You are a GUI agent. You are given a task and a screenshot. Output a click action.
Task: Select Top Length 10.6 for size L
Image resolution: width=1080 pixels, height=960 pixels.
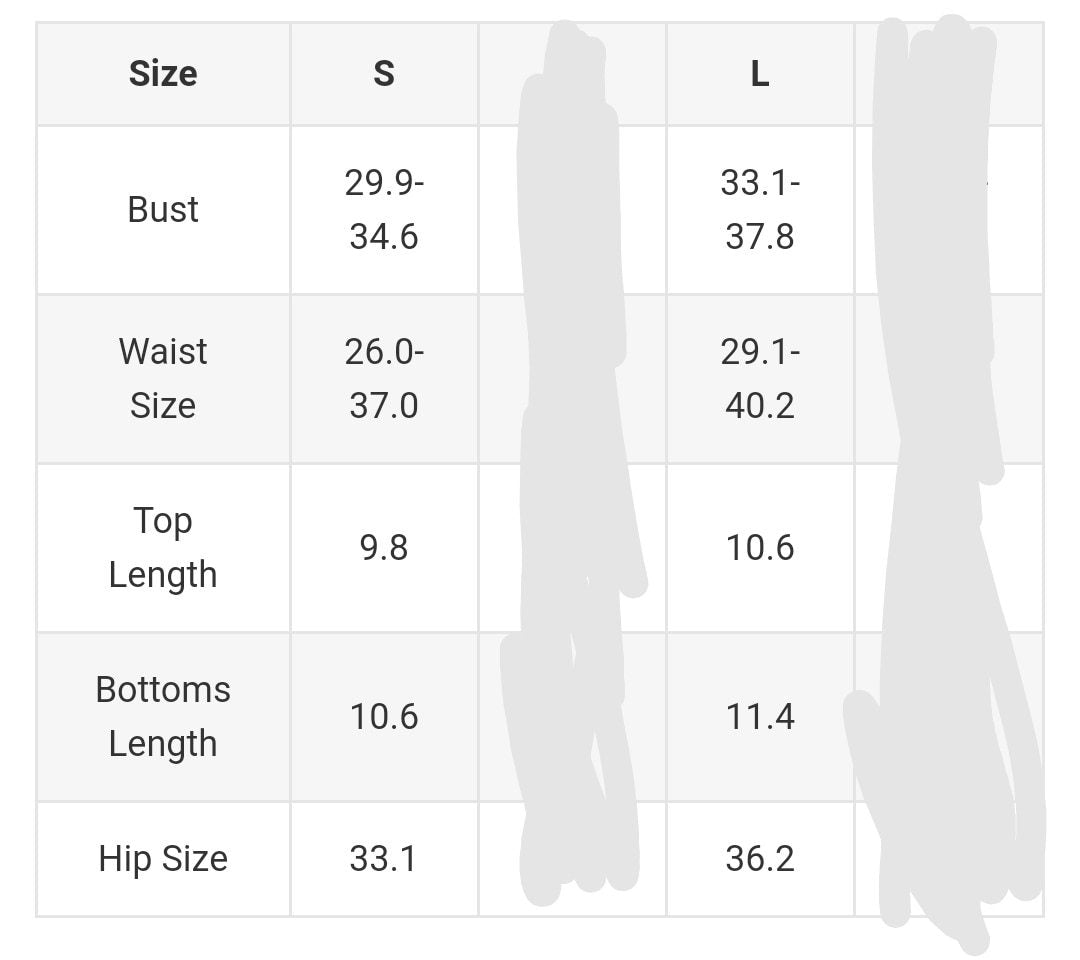(760, 548)
